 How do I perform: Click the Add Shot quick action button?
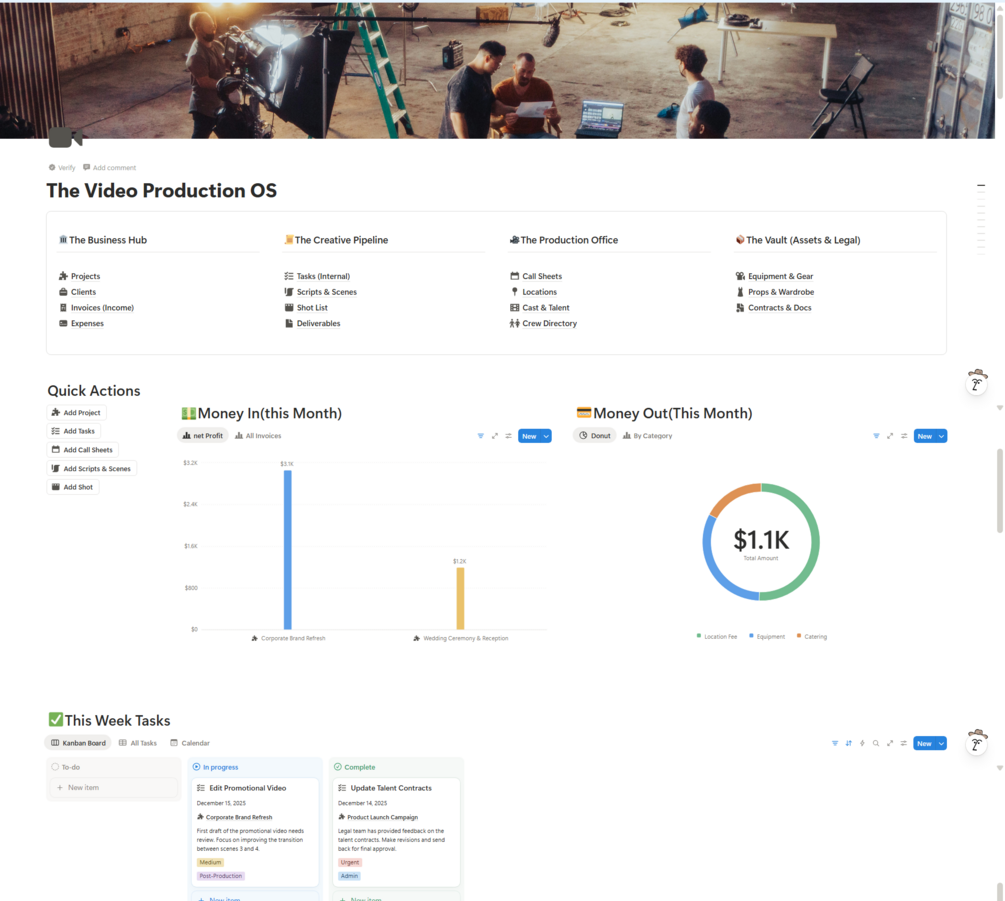point(72,487)
